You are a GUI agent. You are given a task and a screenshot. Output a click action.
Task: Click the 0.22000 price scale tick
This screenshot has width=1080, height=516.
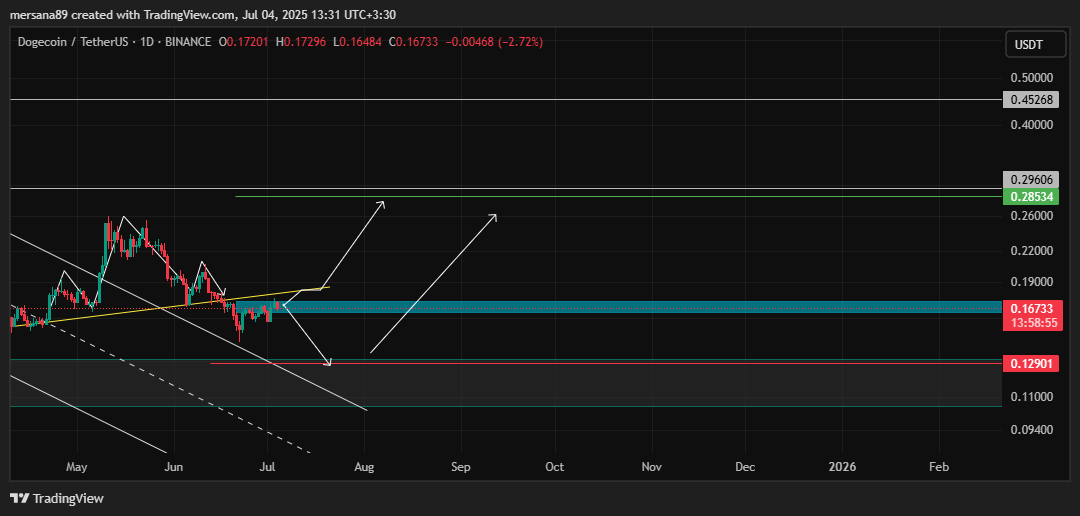pos(1030,252)
